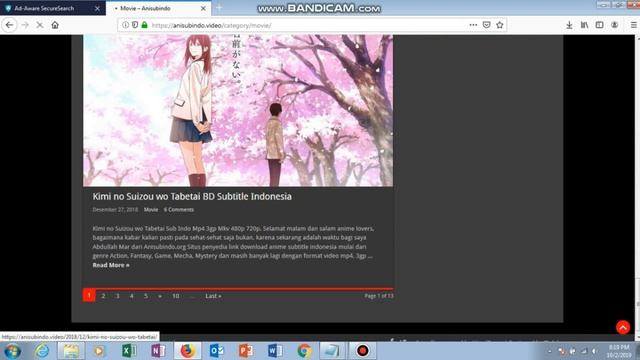Click the forward navigation arrow
Image resolution: width=640 pixels, height=360 pixels.
(25, 25)
